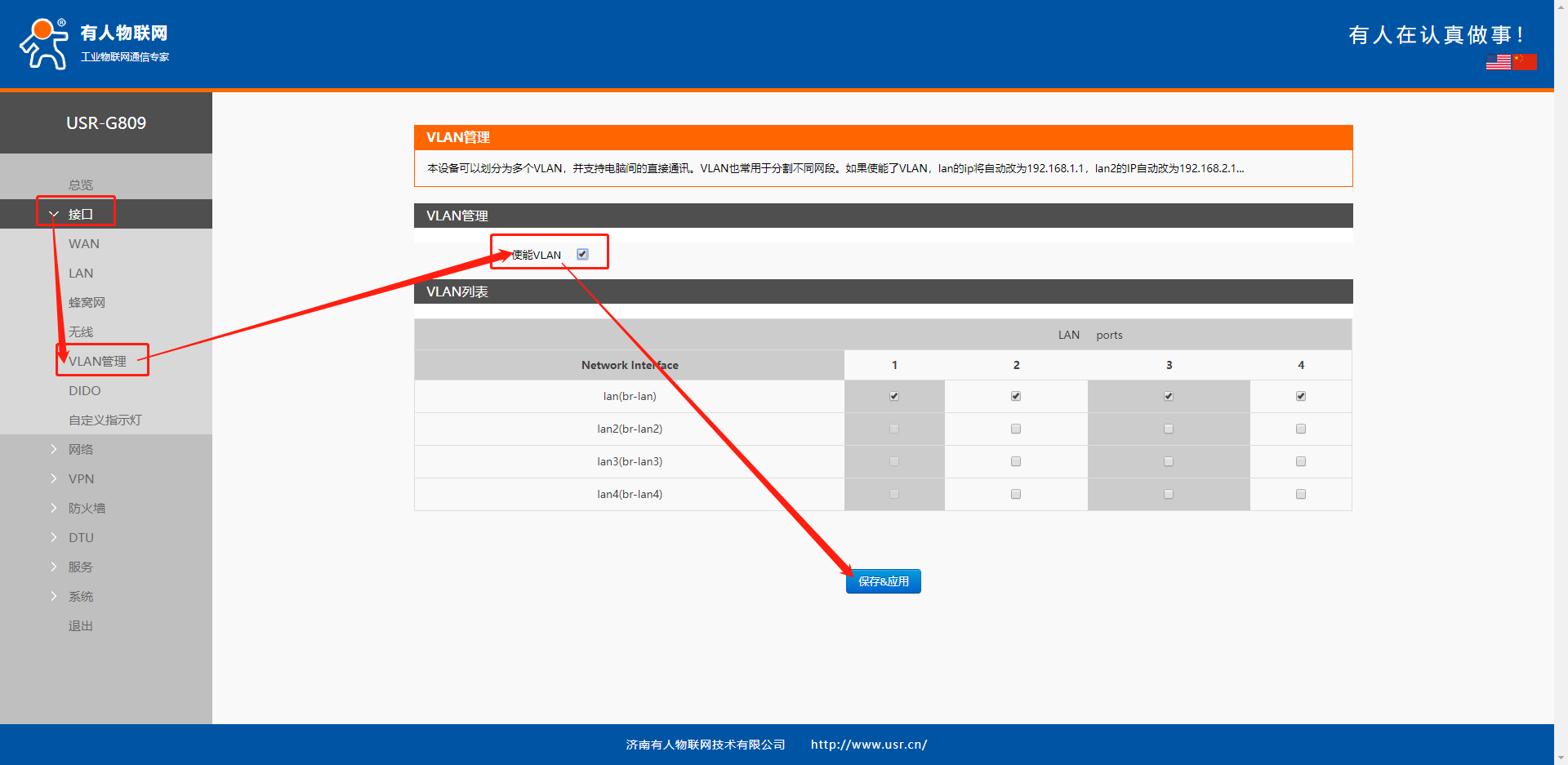1568x765 pixels.
Task: Tick lan4(br-lan4) port 4 checkbox
Action: [1301, 495]
